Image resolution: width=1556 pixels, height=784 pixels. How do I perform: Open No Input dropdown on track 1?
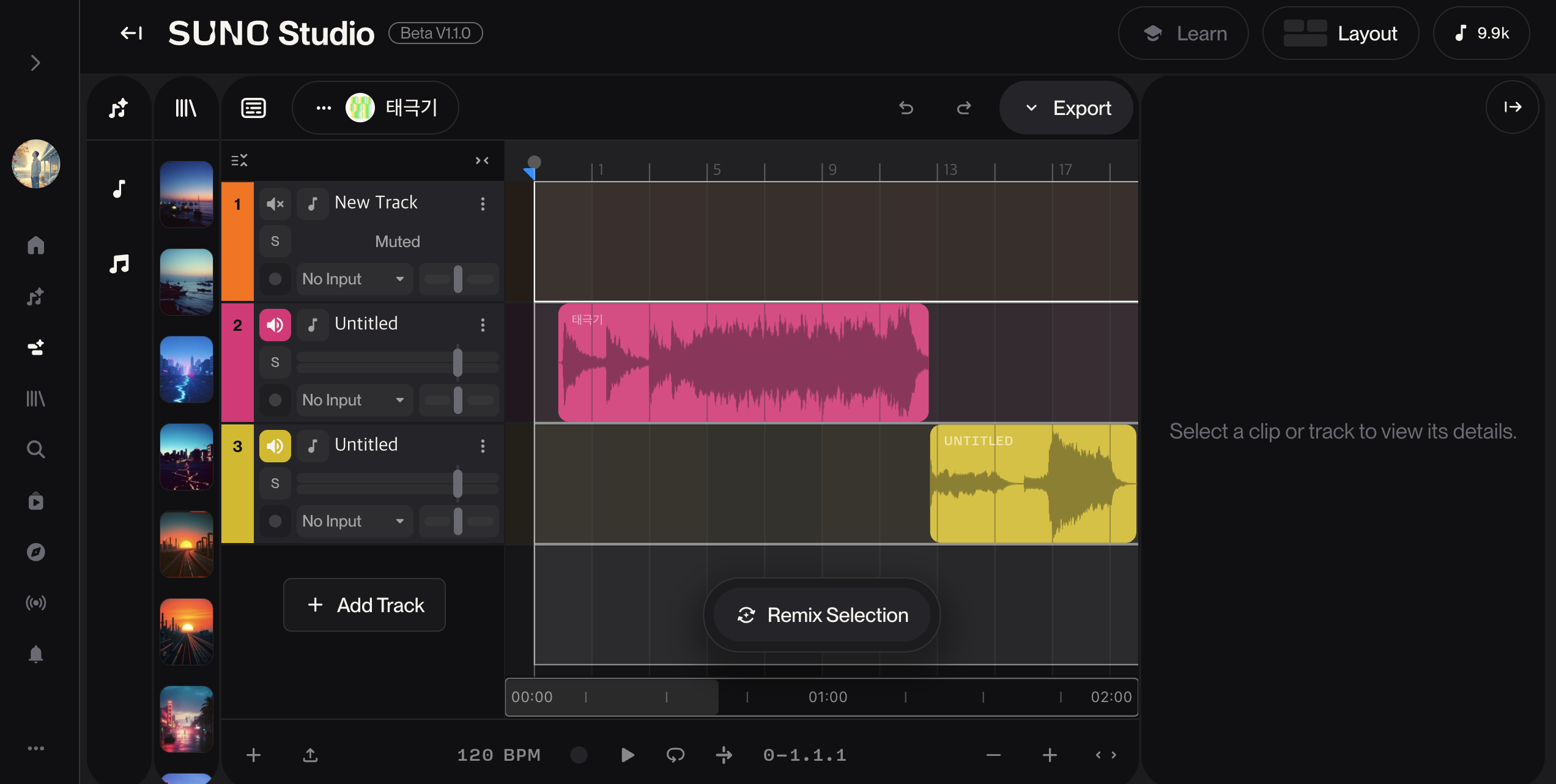tap(354, 279)
